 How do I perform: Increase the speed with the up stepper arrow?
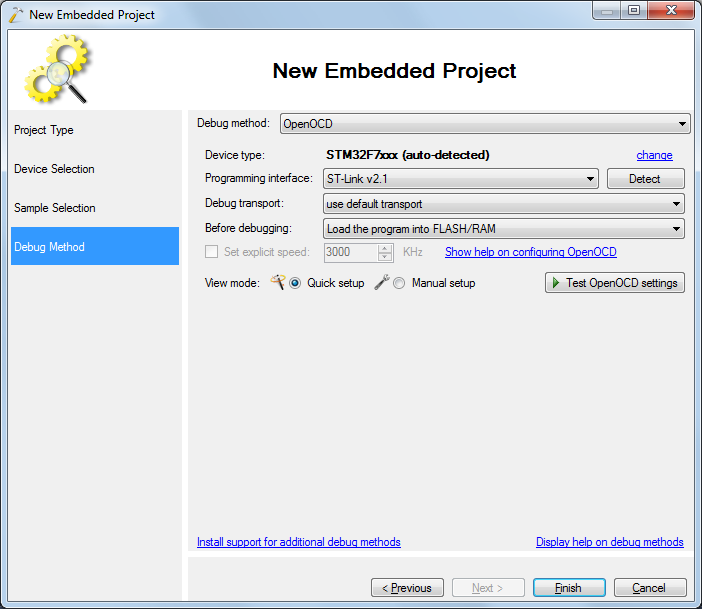pyautogui.click(x=385, y=248)
